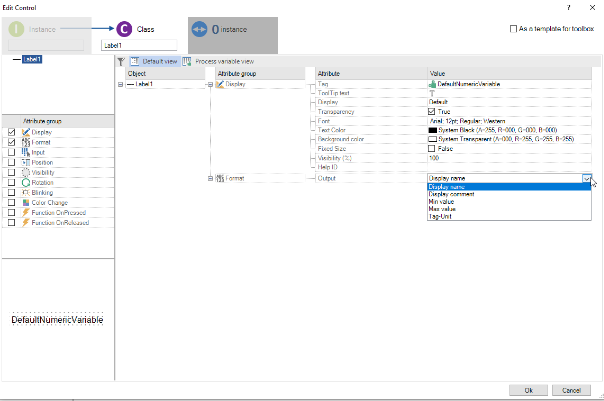
Task: Enable the Rotation attribute group checkbox
Action: [x=12, y=182]
